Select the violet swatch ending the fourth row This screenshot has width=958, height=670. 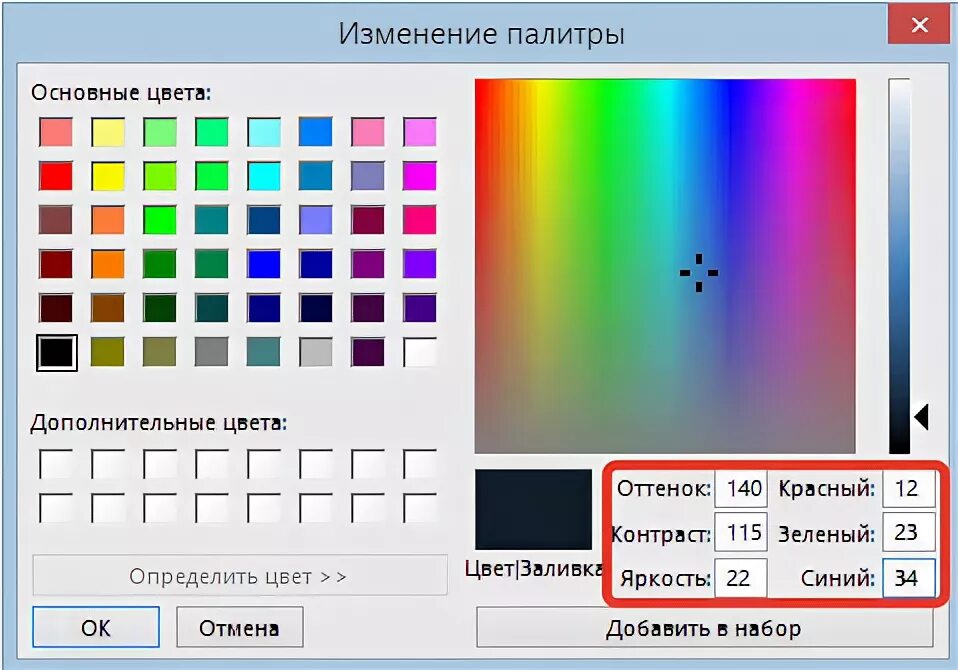coord(420,264)
